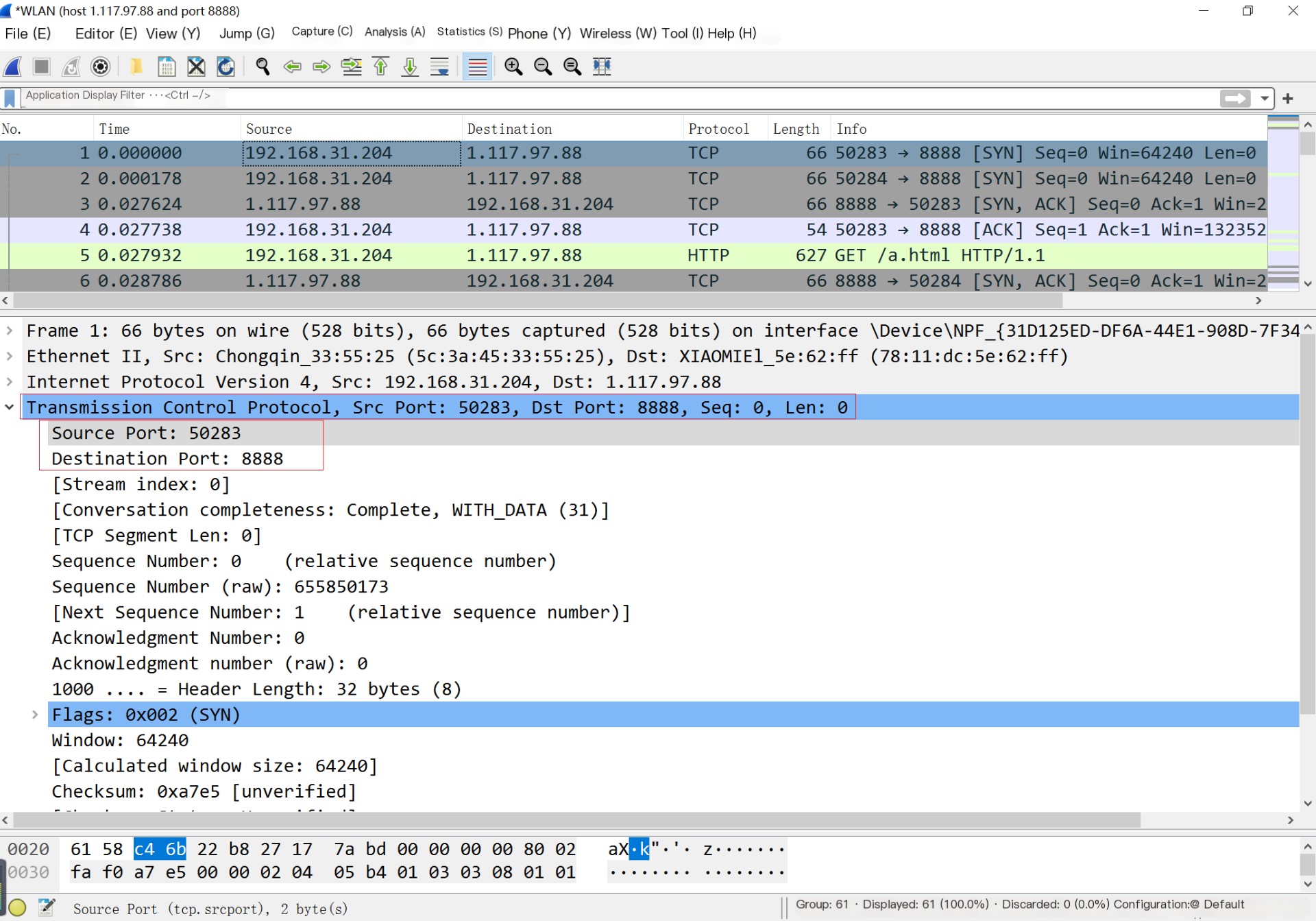Viewport: 1316px width, 921px height.
Task: Apply display filter arrow button
Action: [x=1235, y=98]
